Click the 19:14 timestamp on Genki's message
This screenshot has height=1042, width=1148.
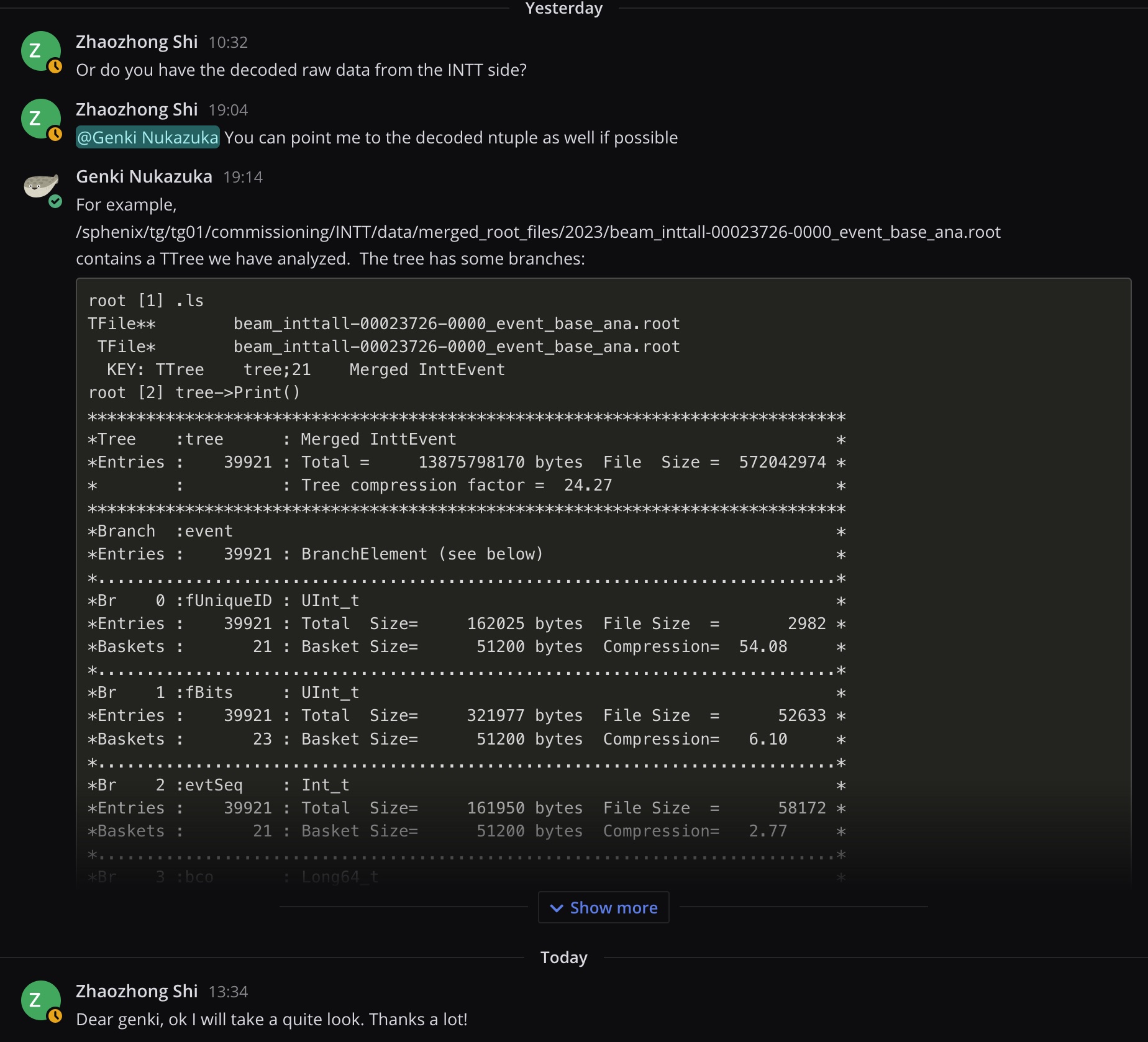pos(243,178)
